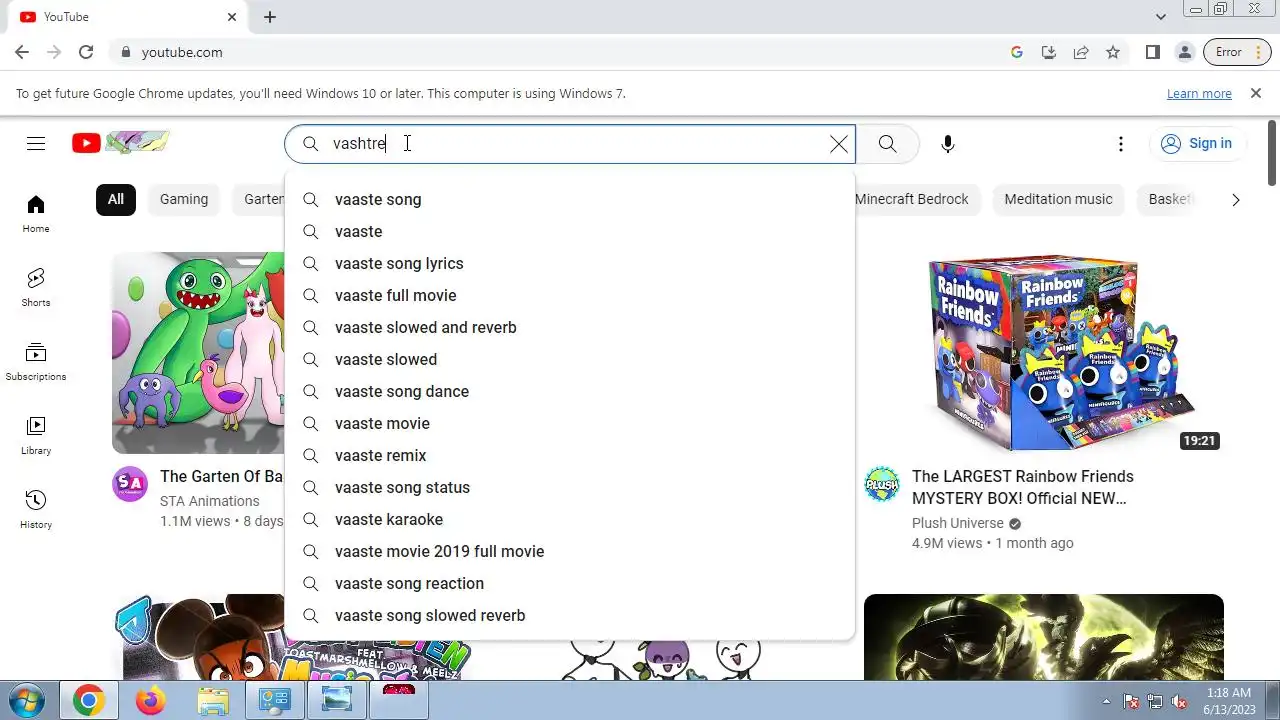
Task: Open the Garten of Banban video thumbnail
Action: (x=198, y=353)
